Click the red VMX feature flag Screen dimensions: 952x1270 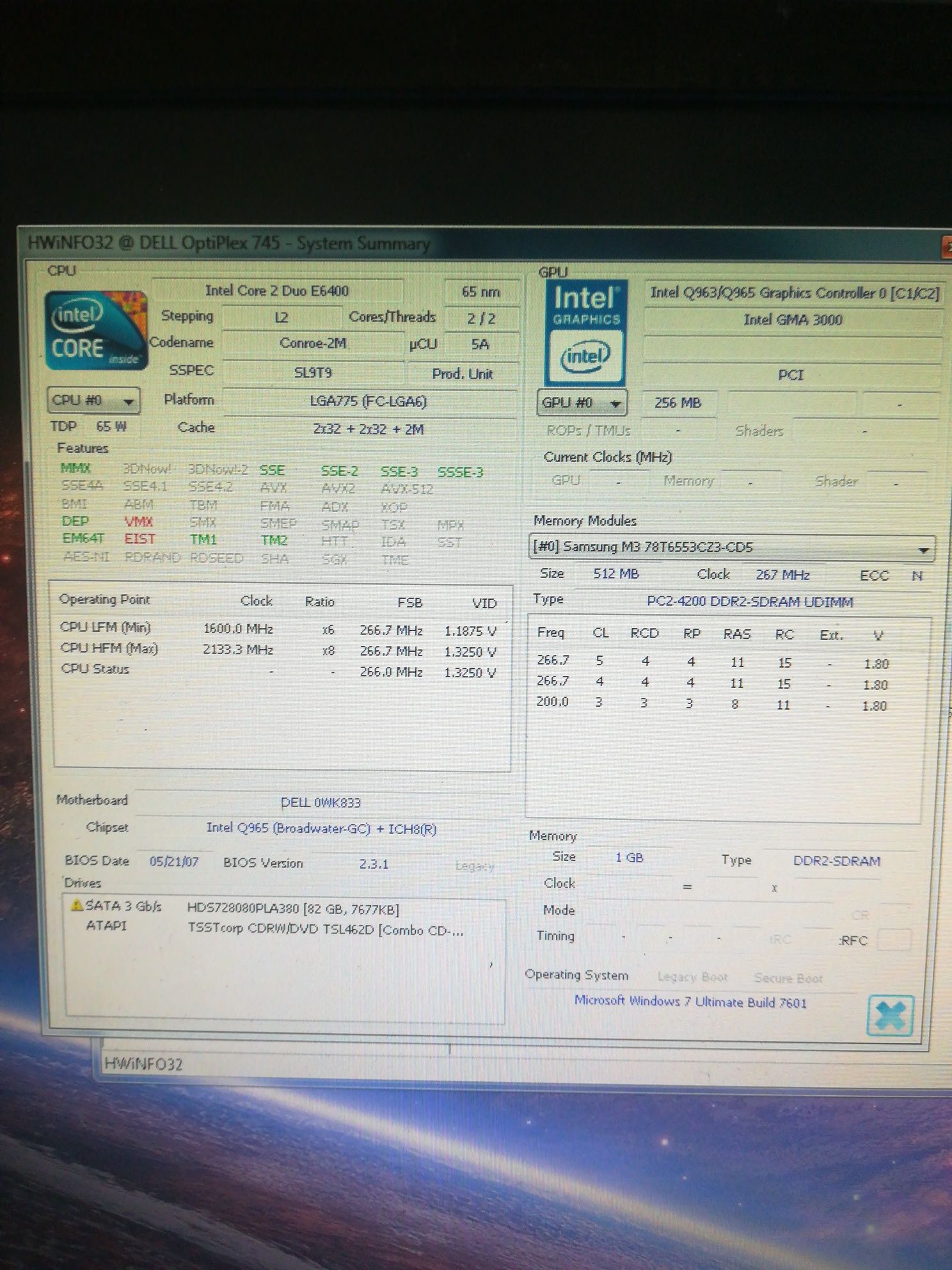tap(139, 522)
